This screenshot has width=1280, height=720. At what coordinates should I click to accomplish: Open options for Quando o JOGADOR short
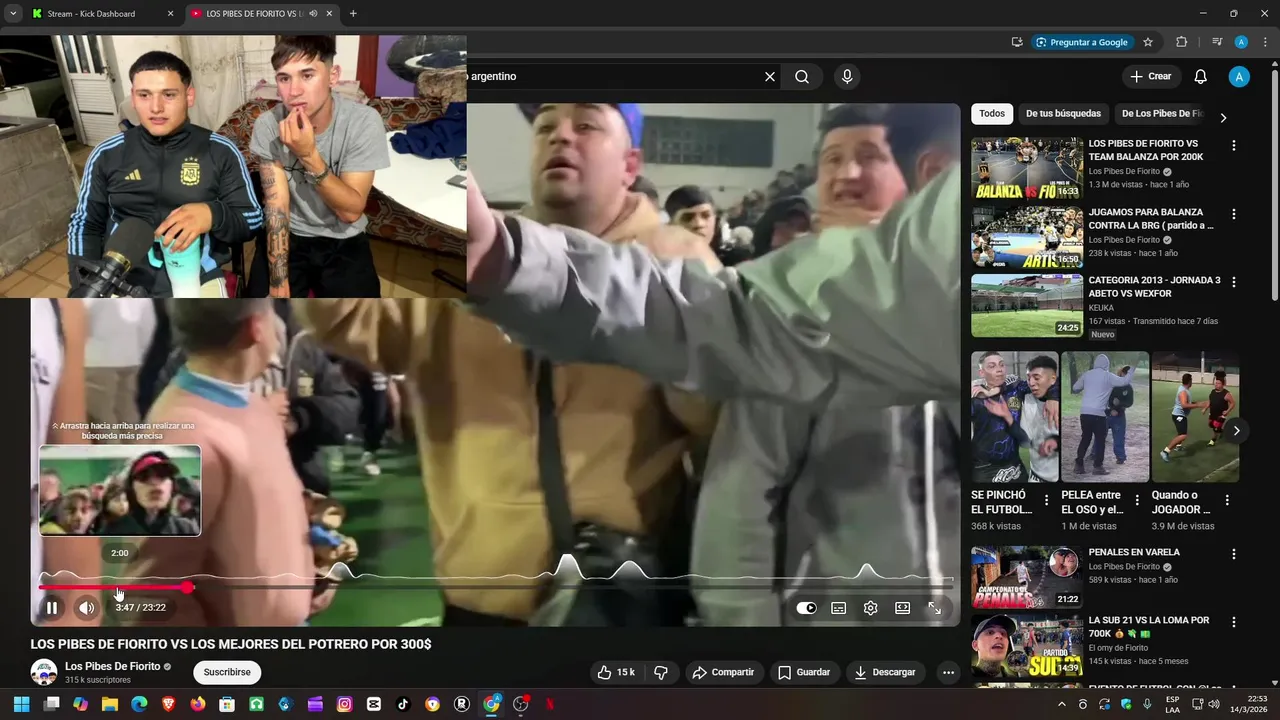click(x=1227, y=501)
